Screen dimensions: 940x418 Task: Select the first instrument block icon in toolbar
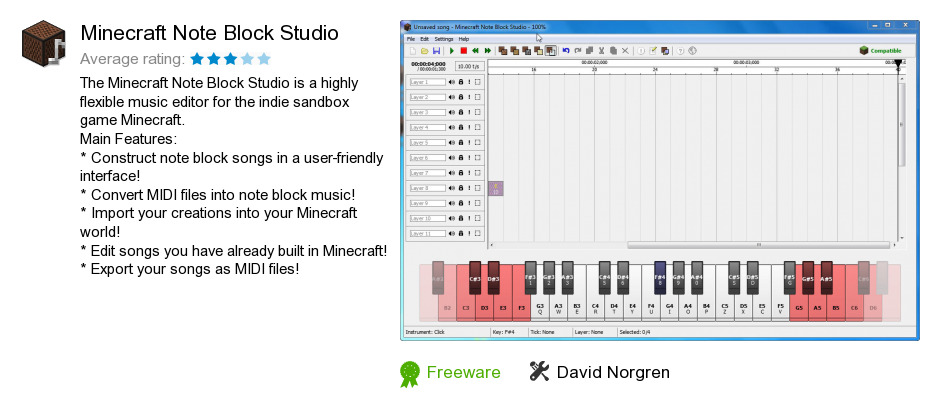pos(502,51)
